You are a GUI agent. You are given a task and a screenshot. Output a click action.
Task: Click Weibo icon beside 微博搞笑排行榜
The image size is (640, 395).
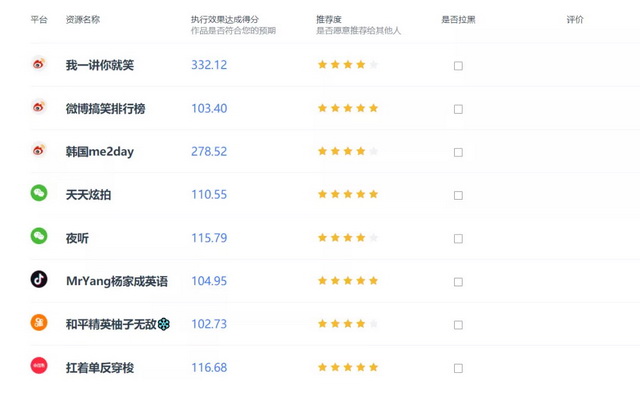(x=39, y=107)
